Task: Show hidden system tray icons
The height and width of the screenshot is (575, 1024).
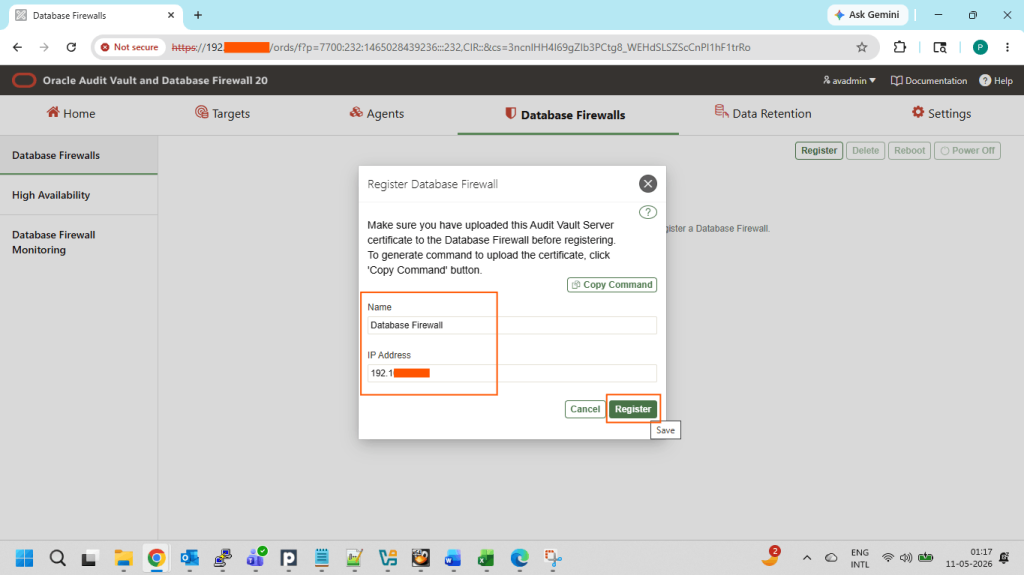Action: (x=807, y=558)
